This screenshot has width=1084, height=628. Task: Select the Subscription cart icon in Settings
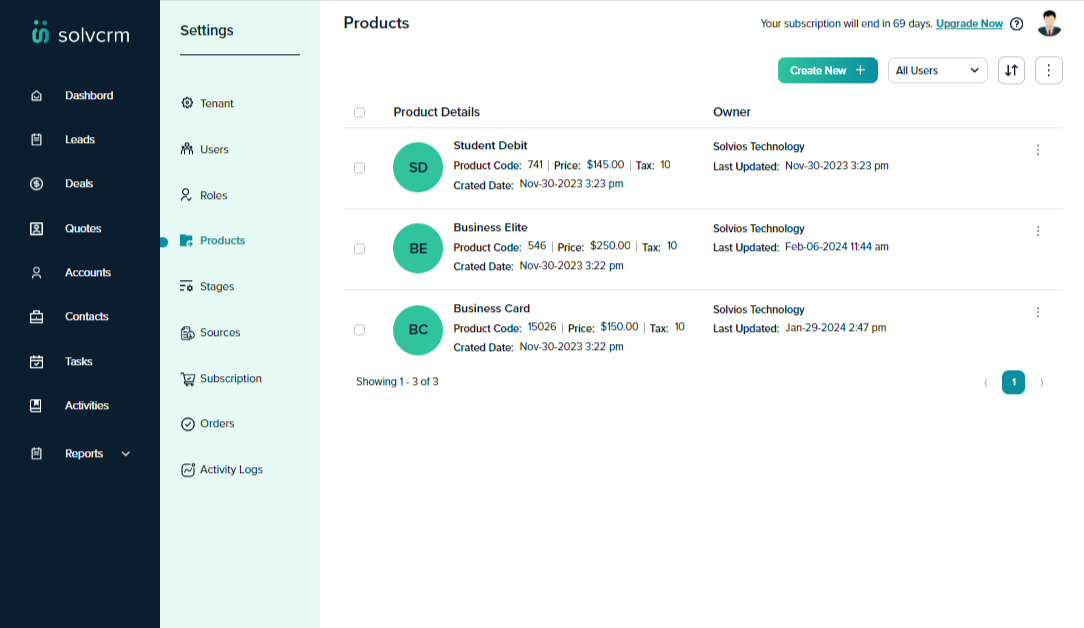tap(188, 378)
